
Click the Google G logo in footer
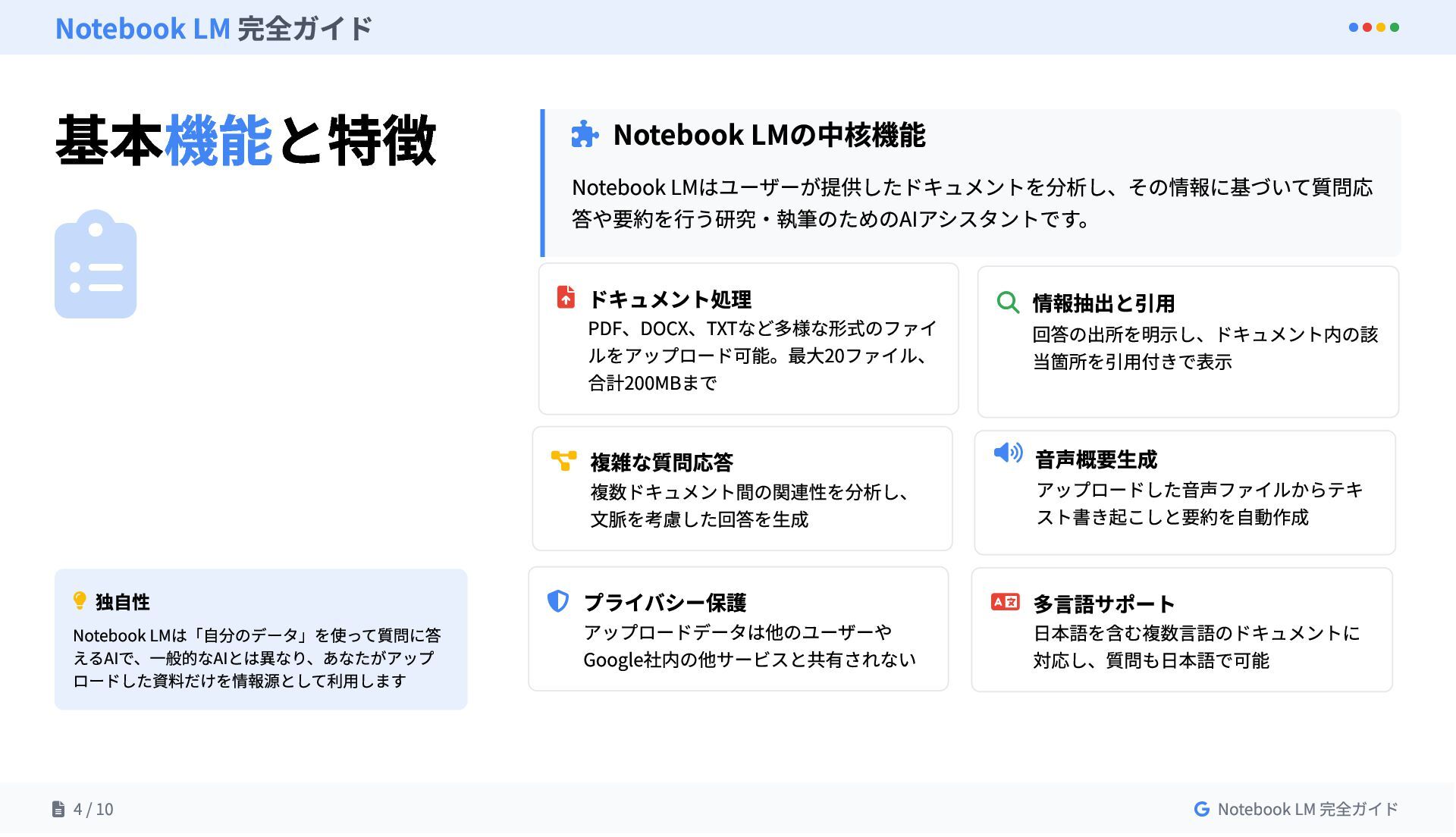(x=1201, y=810)
